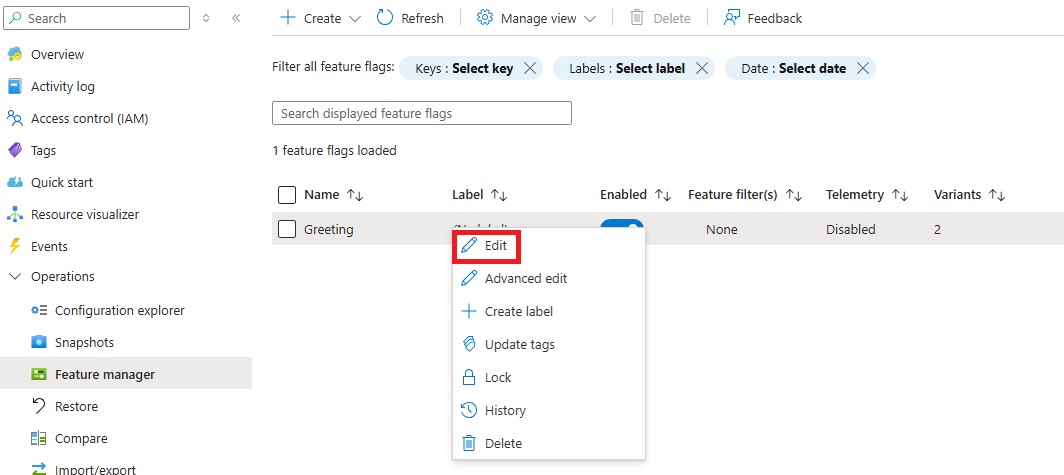The image size is (1064, 475).
Task: Collapse the sidebar with double-chevron icon
Action: (x=236, y=18)
